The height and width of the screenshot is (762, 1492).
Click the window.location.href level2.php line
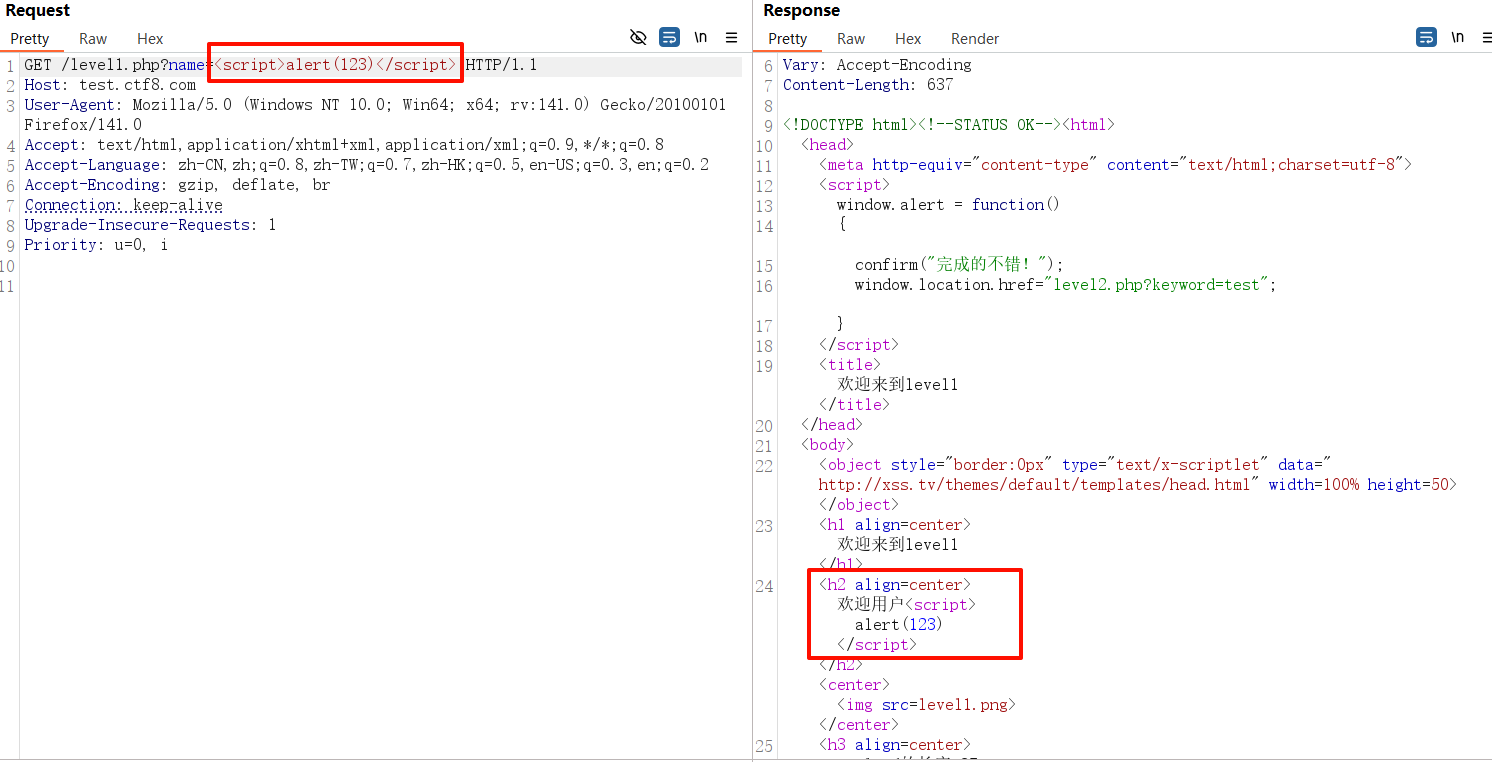[x=1066, y=285]
